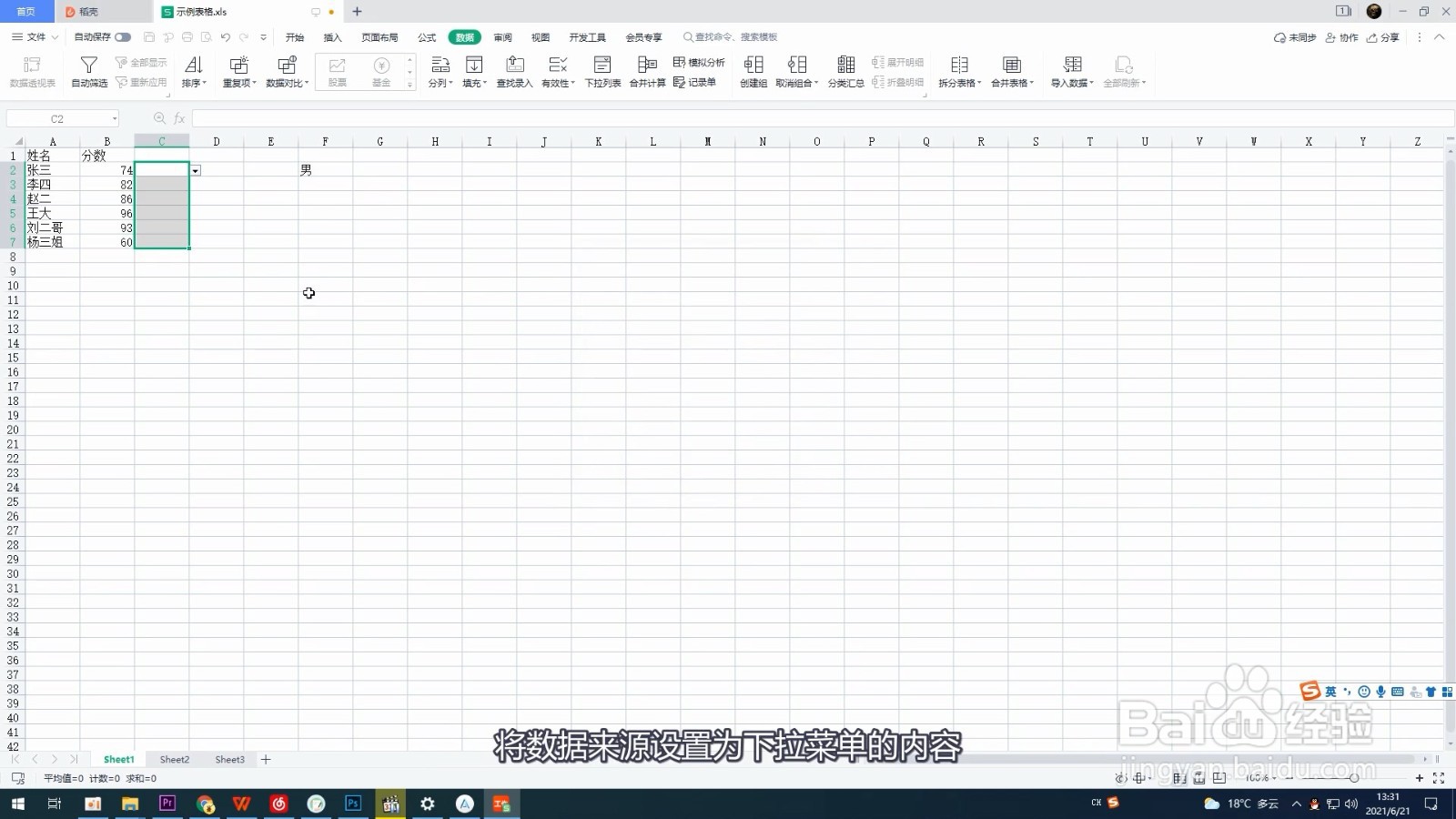Click the search commands (查找命令) box
The height and width of the screenshot is (819, 1456).
[x=731, y=37]
